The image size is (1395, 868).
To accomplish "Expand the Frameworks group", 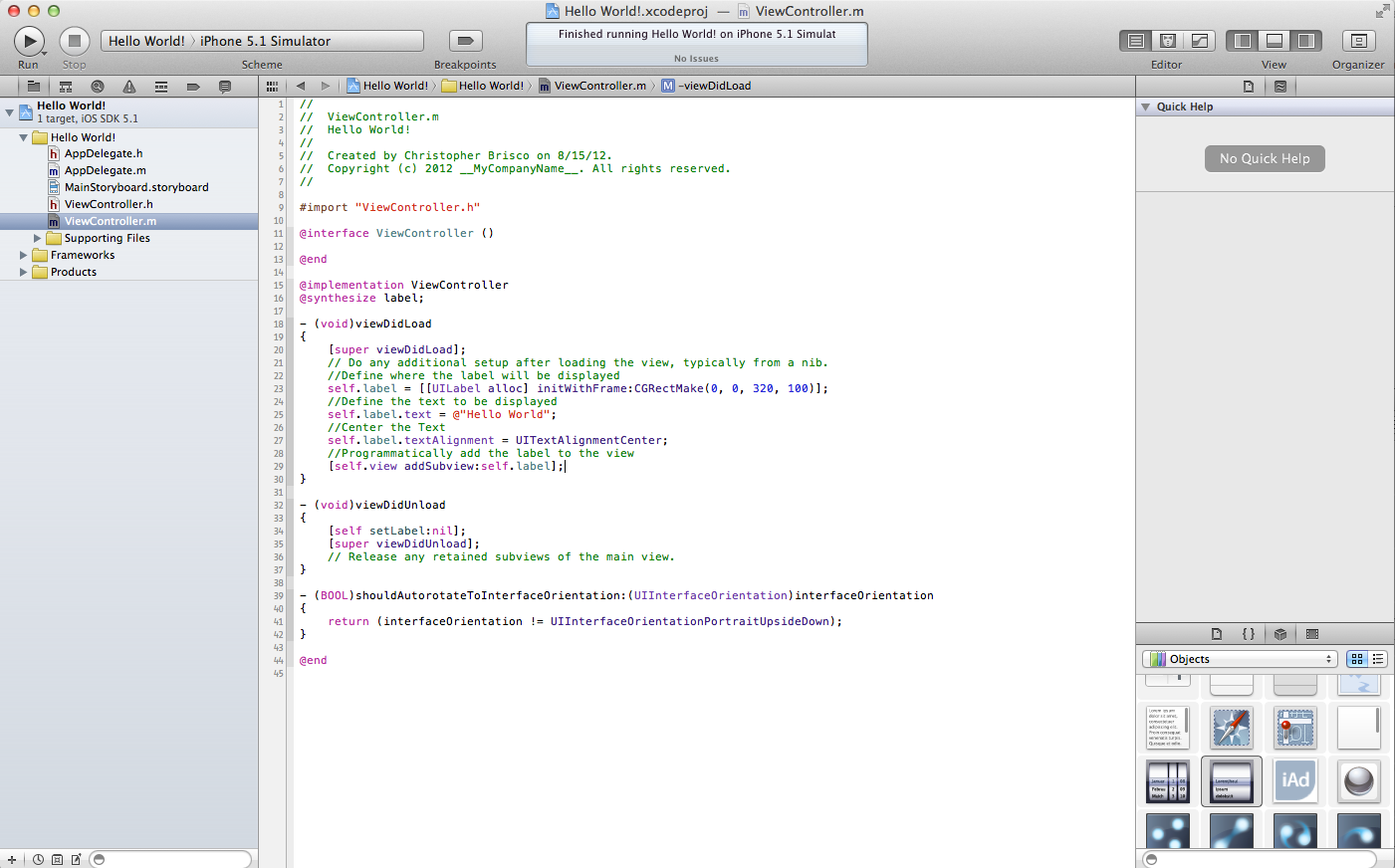I will coord(23,255).
